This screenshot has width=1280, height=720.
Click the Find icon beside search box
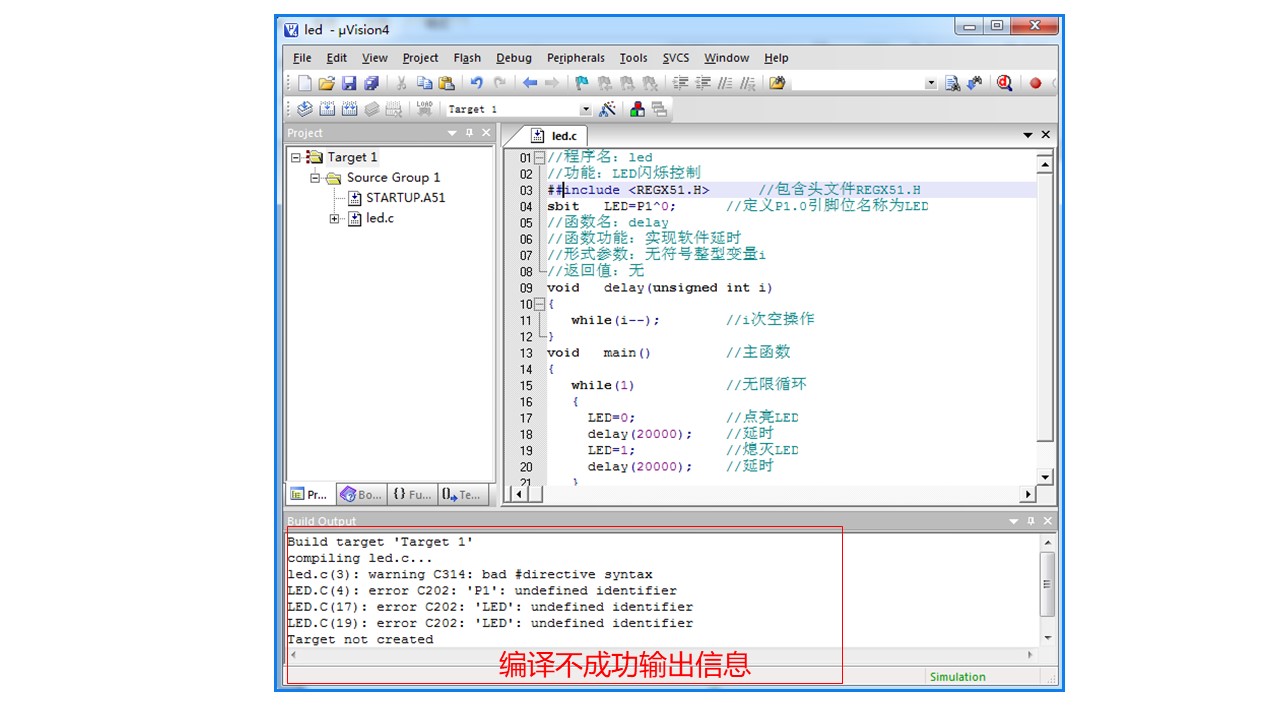point(952,84)
